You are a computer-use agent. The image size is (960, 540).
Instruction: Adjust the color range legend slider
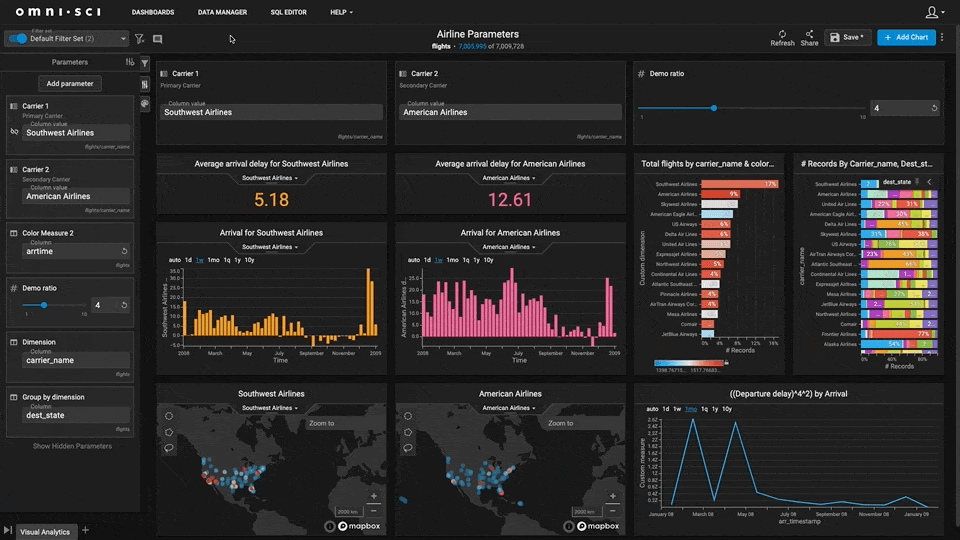point(691,363)
